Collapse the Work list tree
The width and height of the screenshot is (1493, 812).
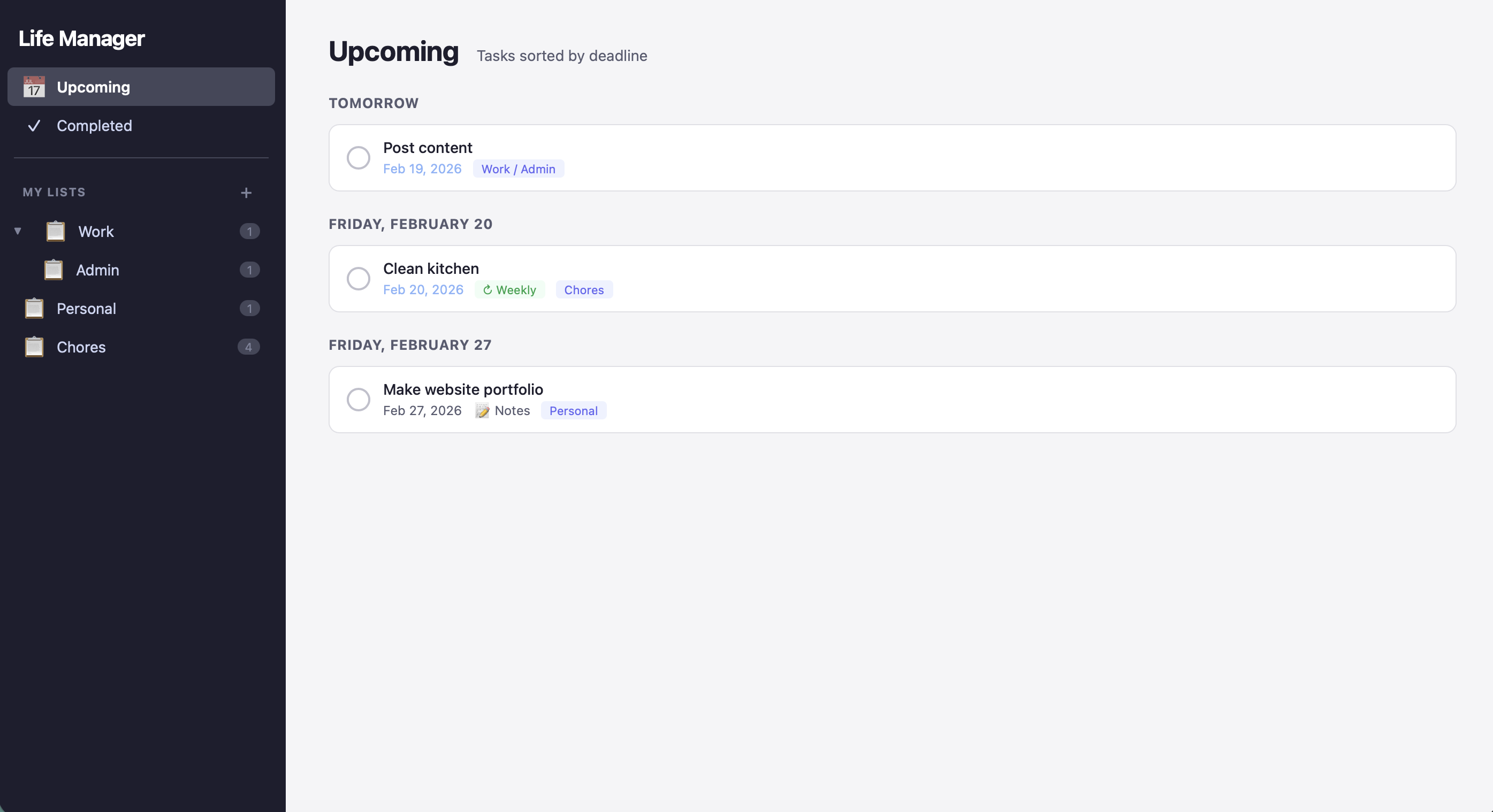pos(18,231)
